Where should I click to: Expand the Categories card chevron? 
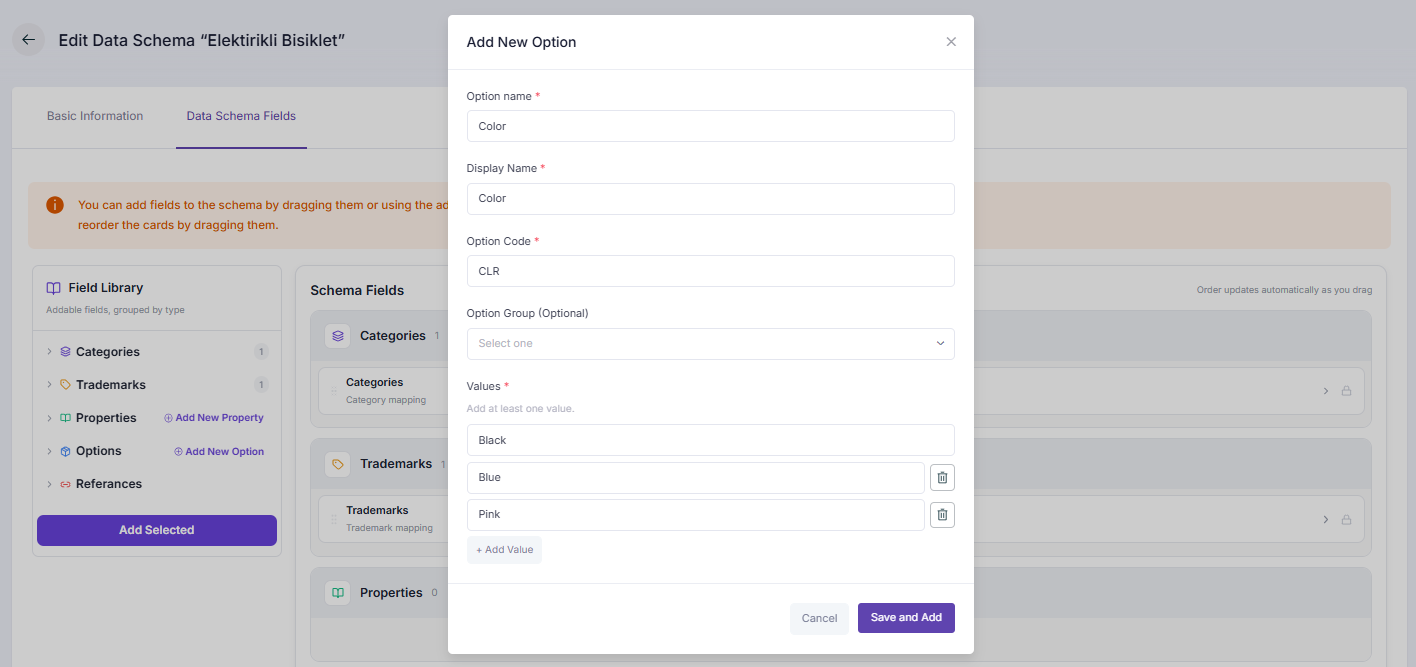(1326, 391)
